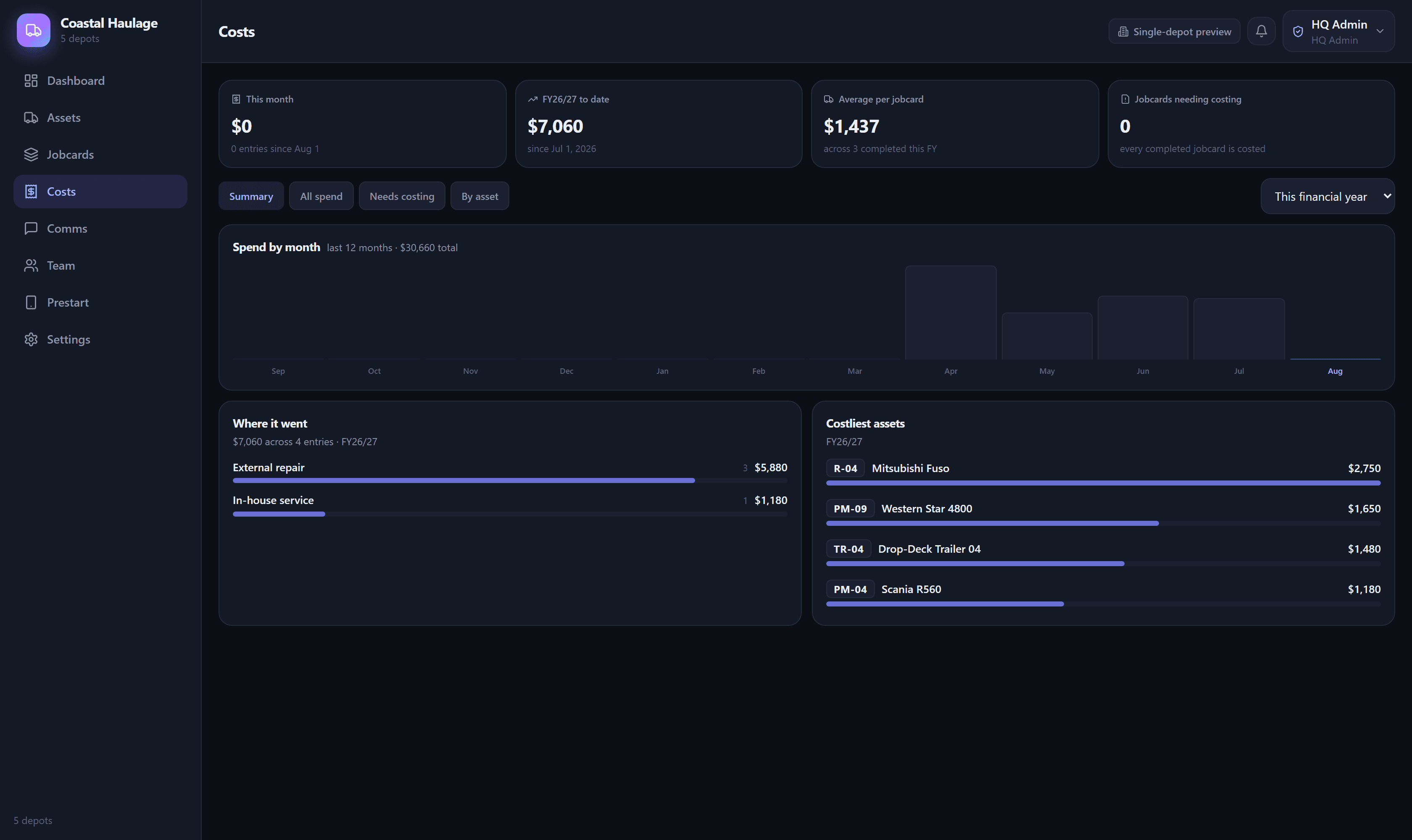1412x840 pixels.
Task: Click the truck icon on Average per jobcard
Action: [829, 100]
